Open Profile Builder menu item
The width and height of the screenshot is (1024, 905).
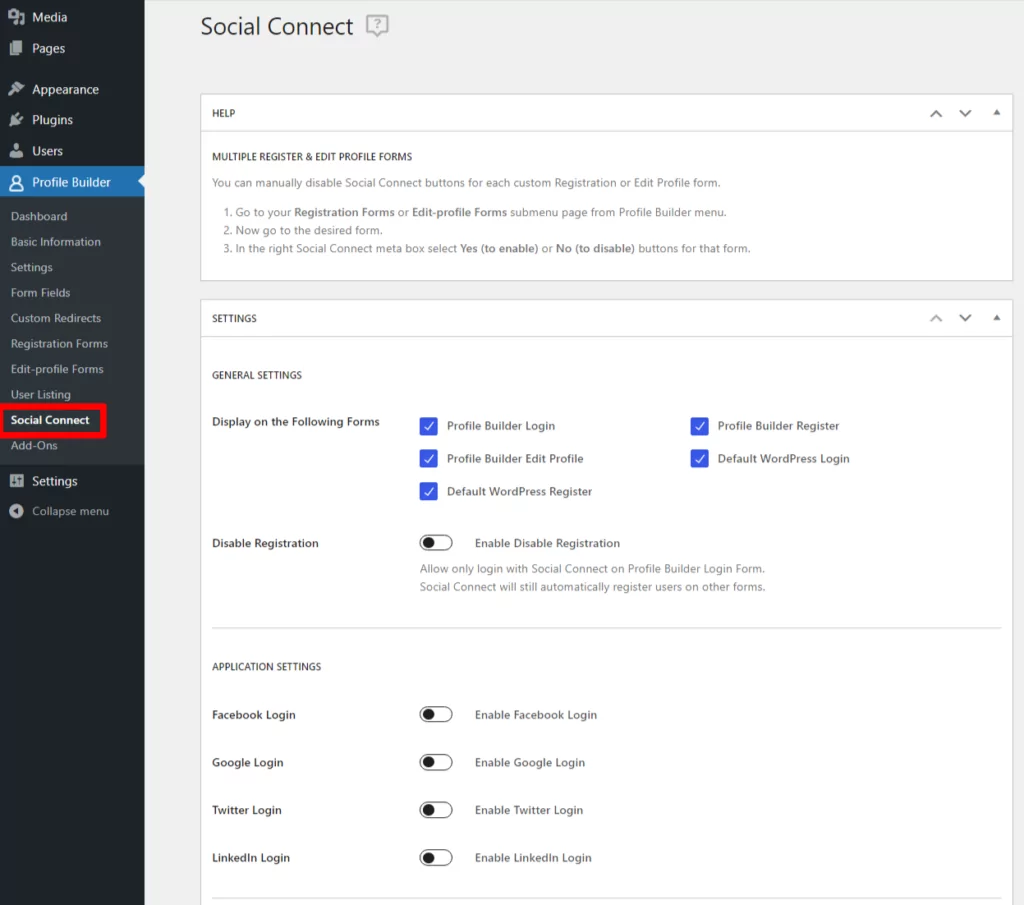pos(72,182)
